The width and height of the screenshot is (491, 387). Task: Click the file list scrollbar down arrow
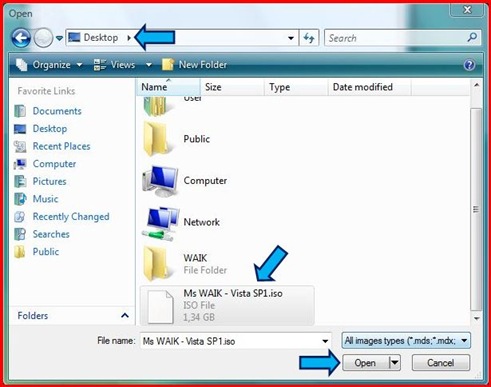click(477, 319)
